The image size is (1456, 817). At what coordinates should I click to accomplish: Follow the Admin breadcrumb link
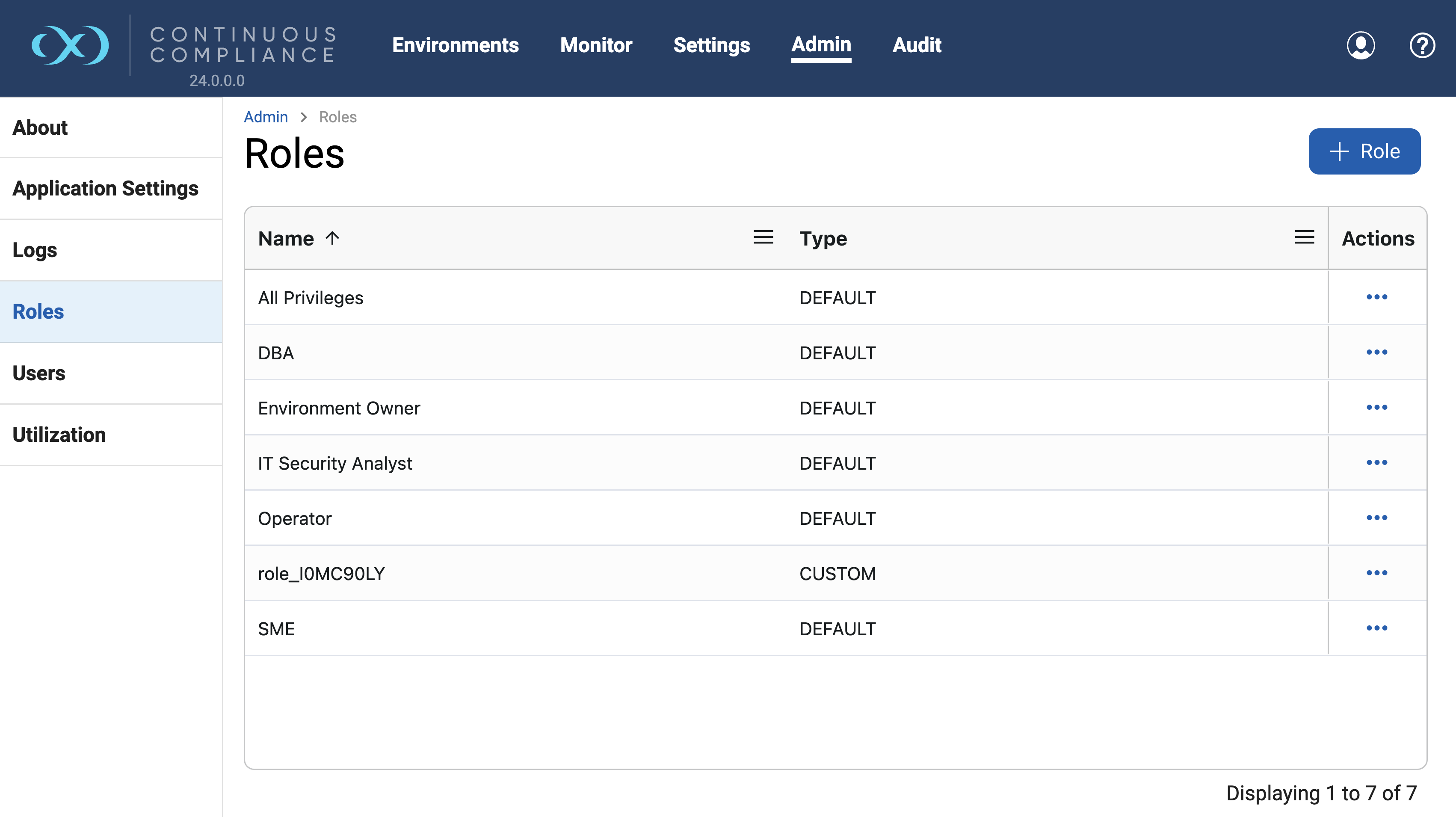click(x=265, y=116)
